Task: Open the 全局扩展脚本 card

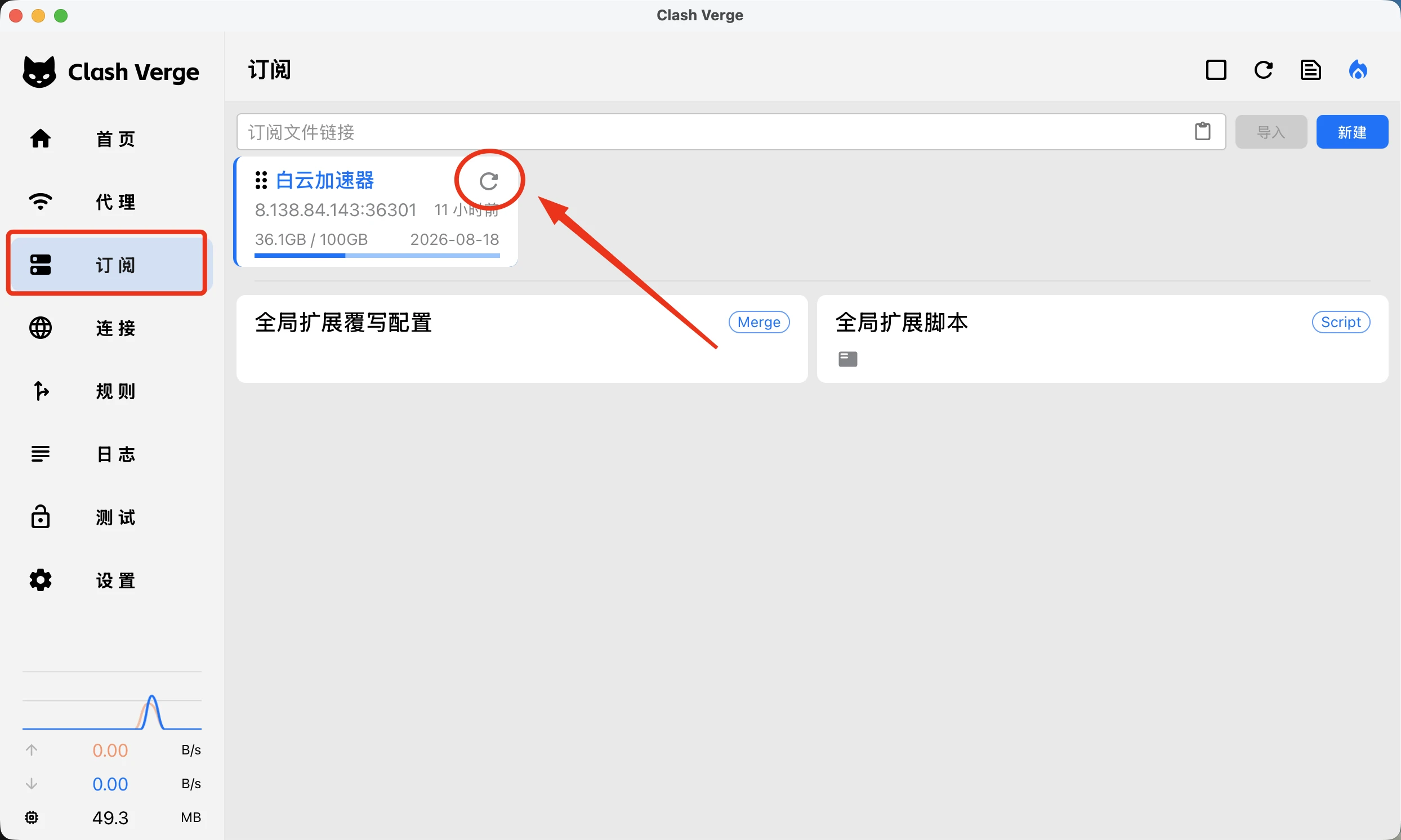Action: (x=1103, y=338)
